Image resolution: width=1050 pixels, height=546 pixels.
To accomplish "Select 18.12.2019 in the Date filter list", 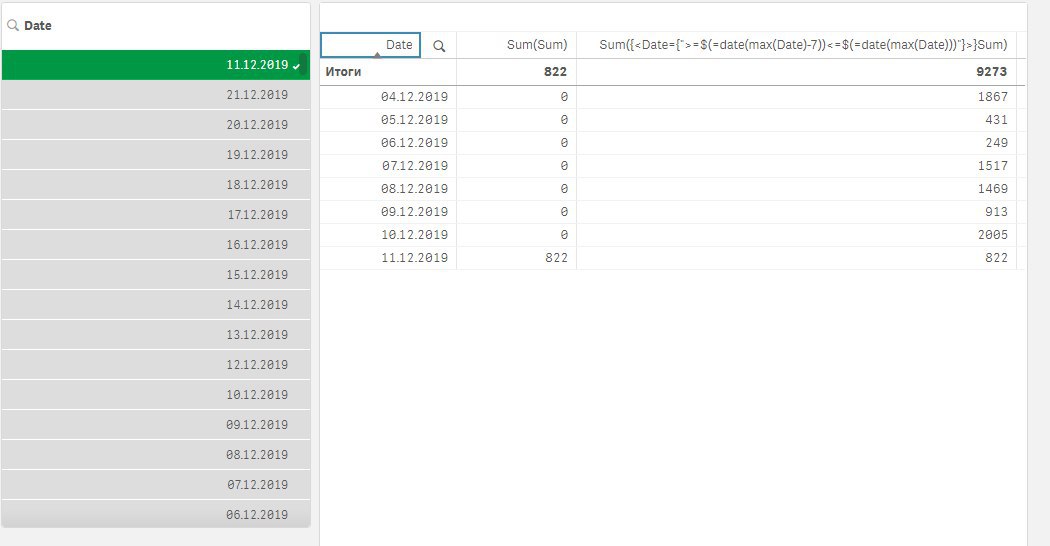I will tap(155, 185).
